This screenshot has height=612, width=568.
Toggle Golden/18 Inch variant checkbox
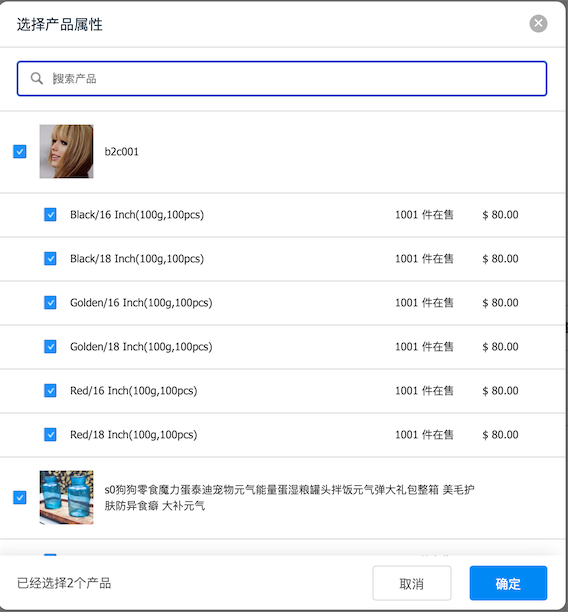point(50,347)
